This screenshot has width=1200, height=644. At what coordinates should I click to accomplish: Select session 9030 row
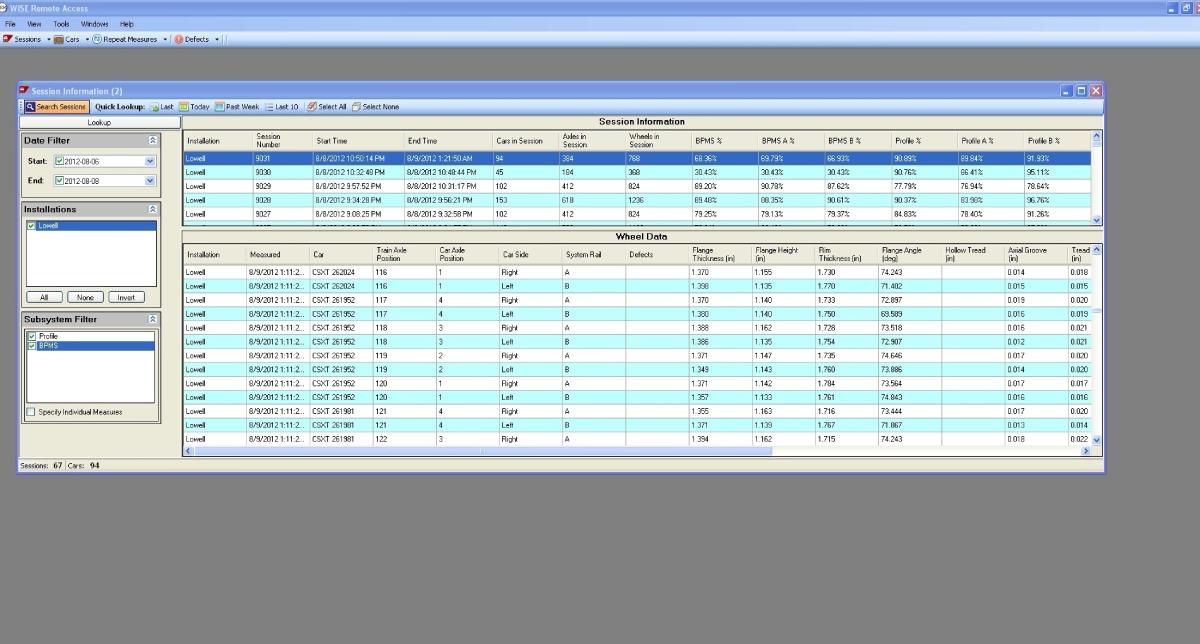[637, 172]
